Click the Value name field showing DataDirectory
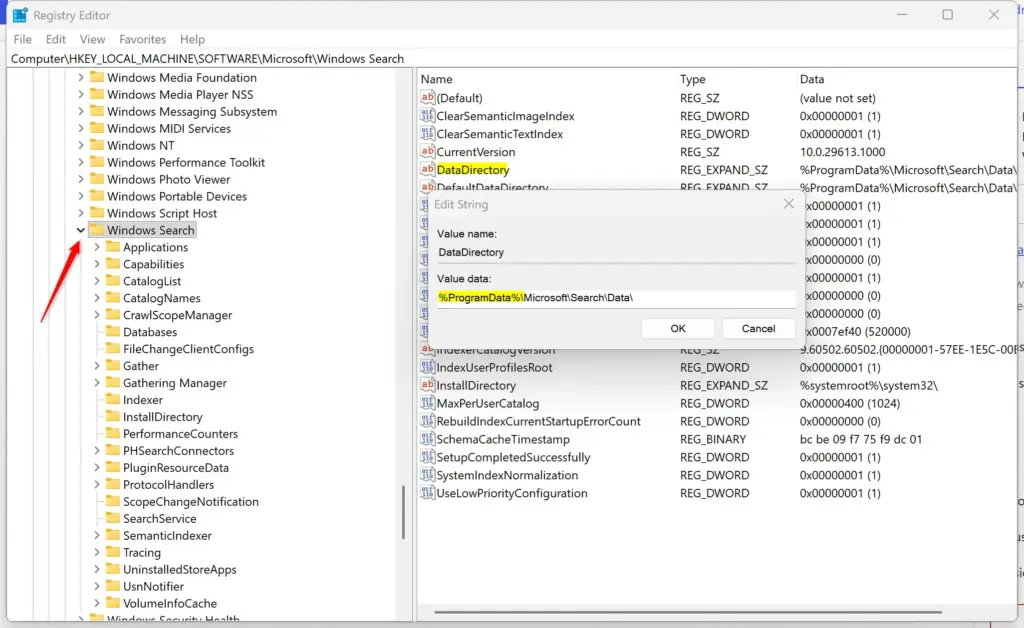 click(x=616, y=253)
